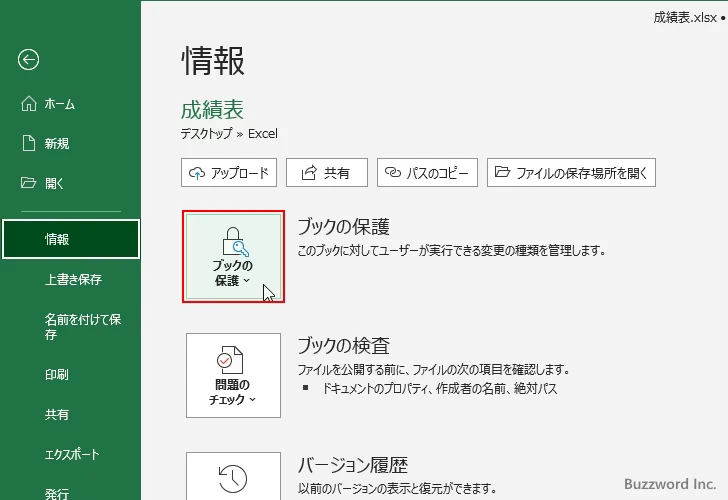Open the ブックの保護 dropdown button
This screenshot has width=728, height=500.
point(234,256)
